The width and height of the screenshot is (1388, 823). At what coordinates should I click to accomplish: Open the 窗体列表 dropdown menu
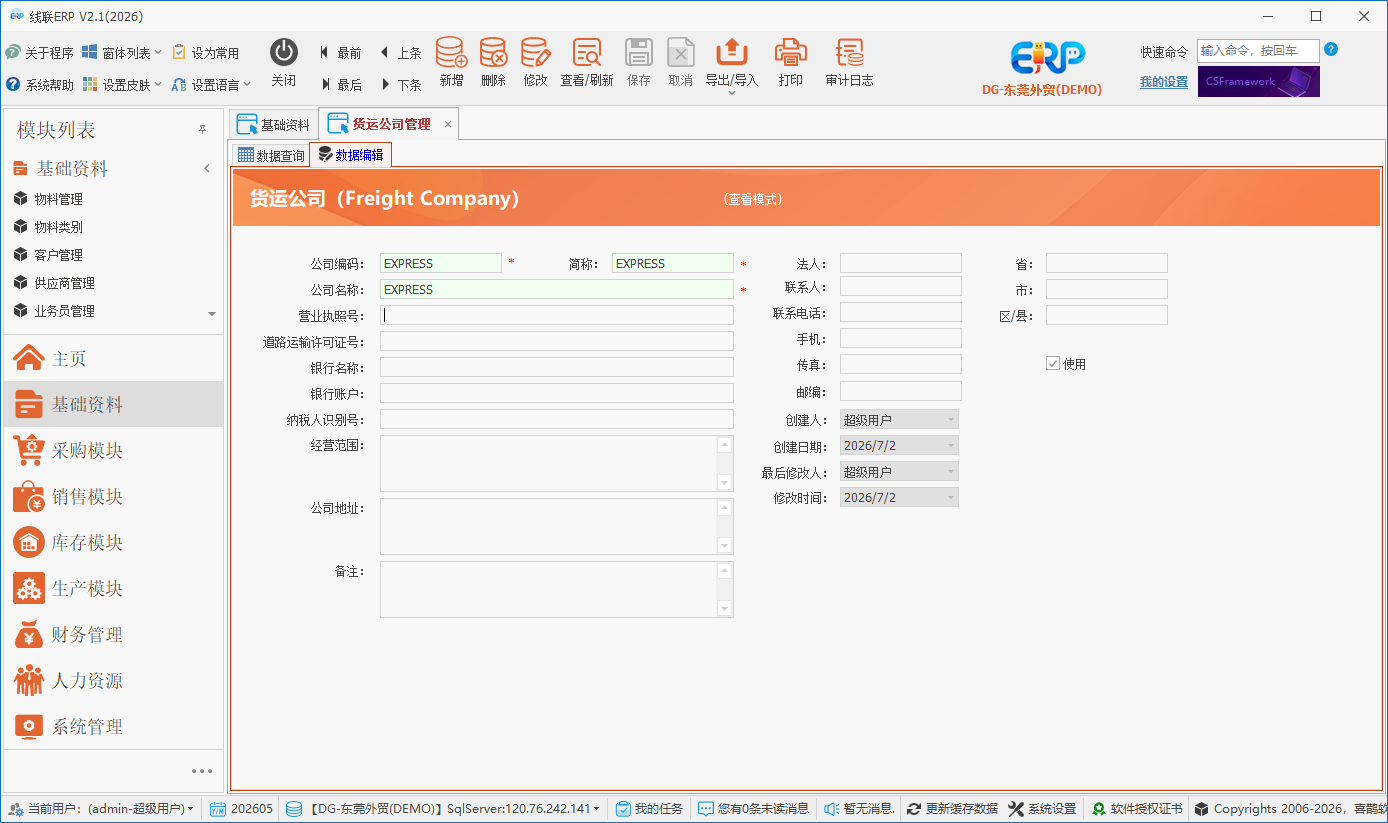pyautogui.click(x=123, y=53)
